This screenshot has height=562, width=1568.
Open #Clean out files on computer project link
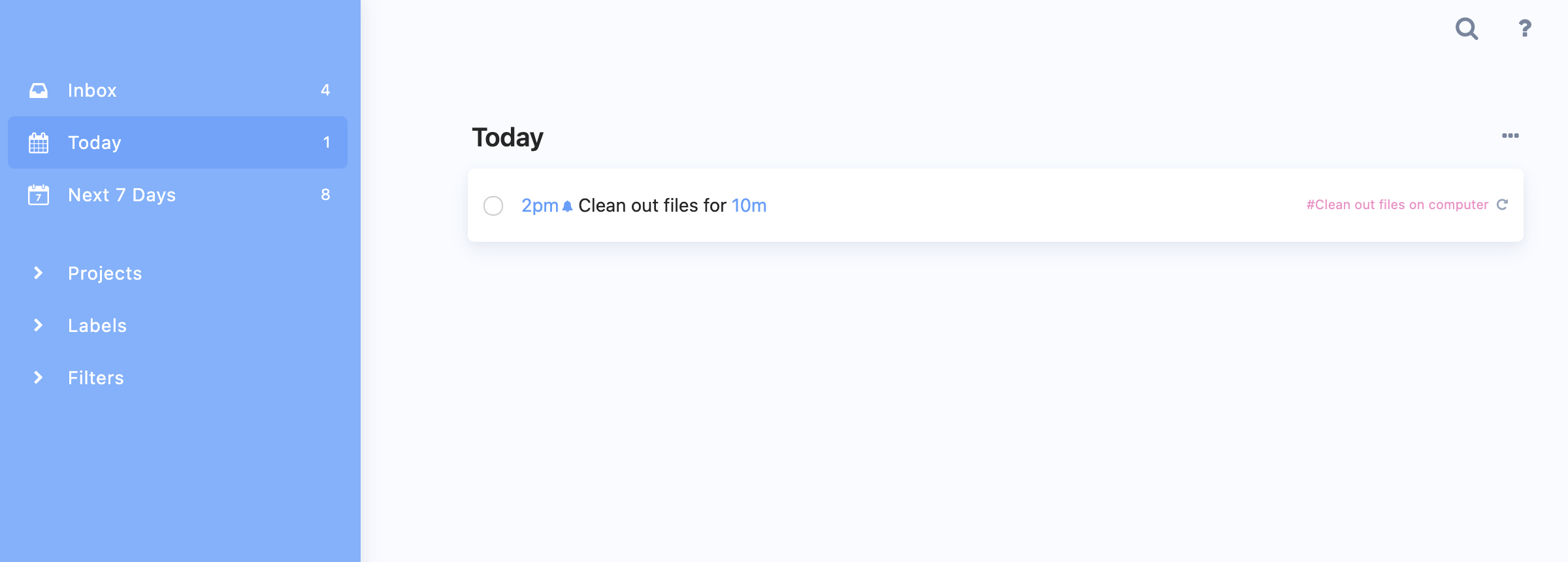click(1397, 205)
